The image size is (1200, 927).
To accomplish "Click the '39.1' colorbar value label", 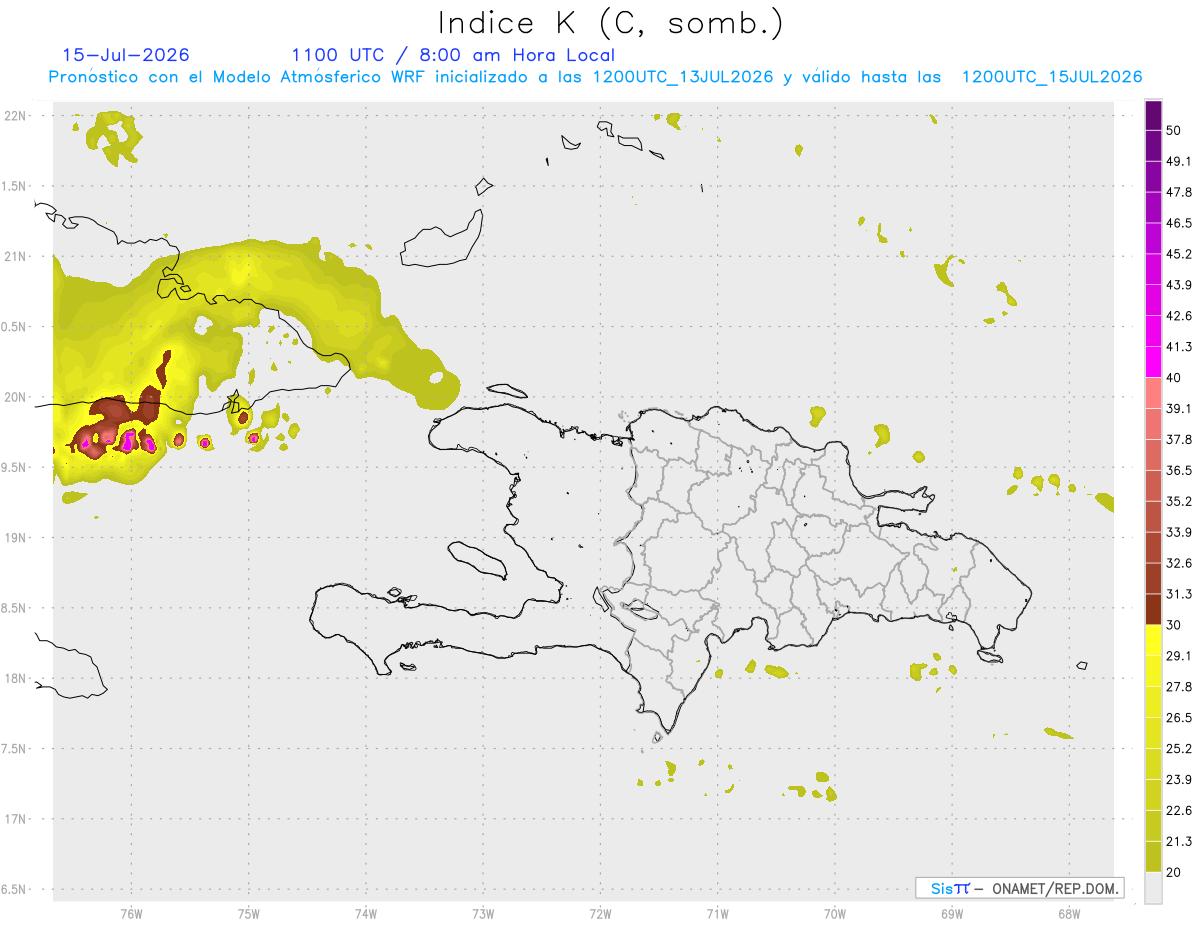I will point(1179,409).
